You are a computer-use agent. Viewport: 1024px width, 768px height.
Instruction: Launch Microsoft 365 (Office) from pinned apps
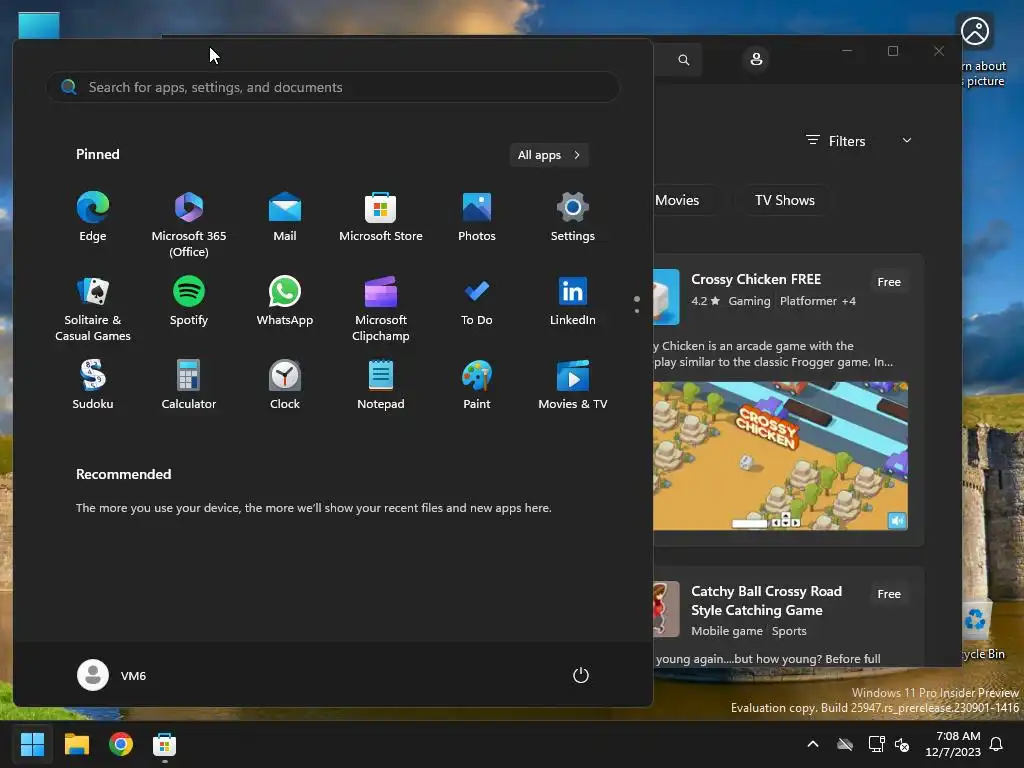click(x=189, y=225)
